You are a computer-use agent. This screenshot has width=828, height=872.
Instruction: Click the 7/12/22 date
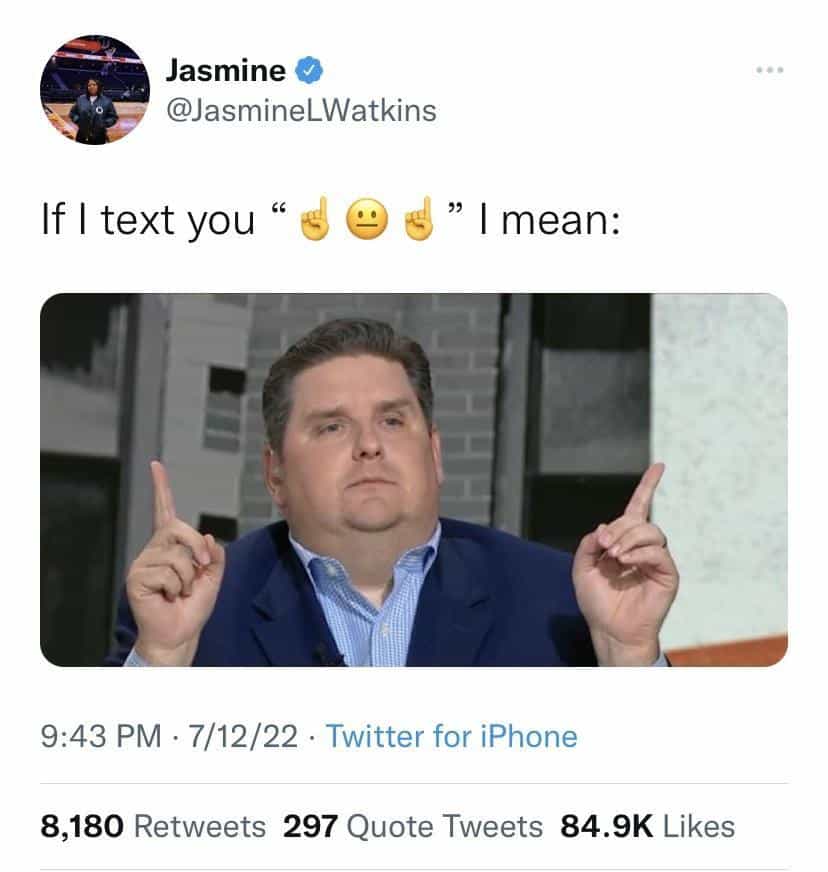[x=243, y=737]
